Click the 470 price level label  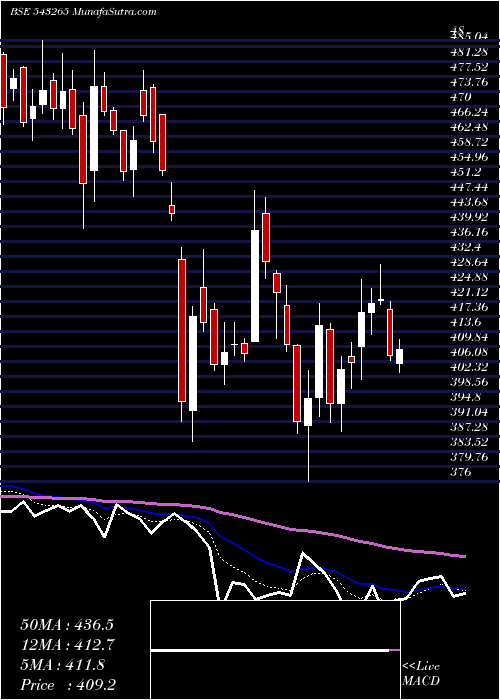pos(461,97)
